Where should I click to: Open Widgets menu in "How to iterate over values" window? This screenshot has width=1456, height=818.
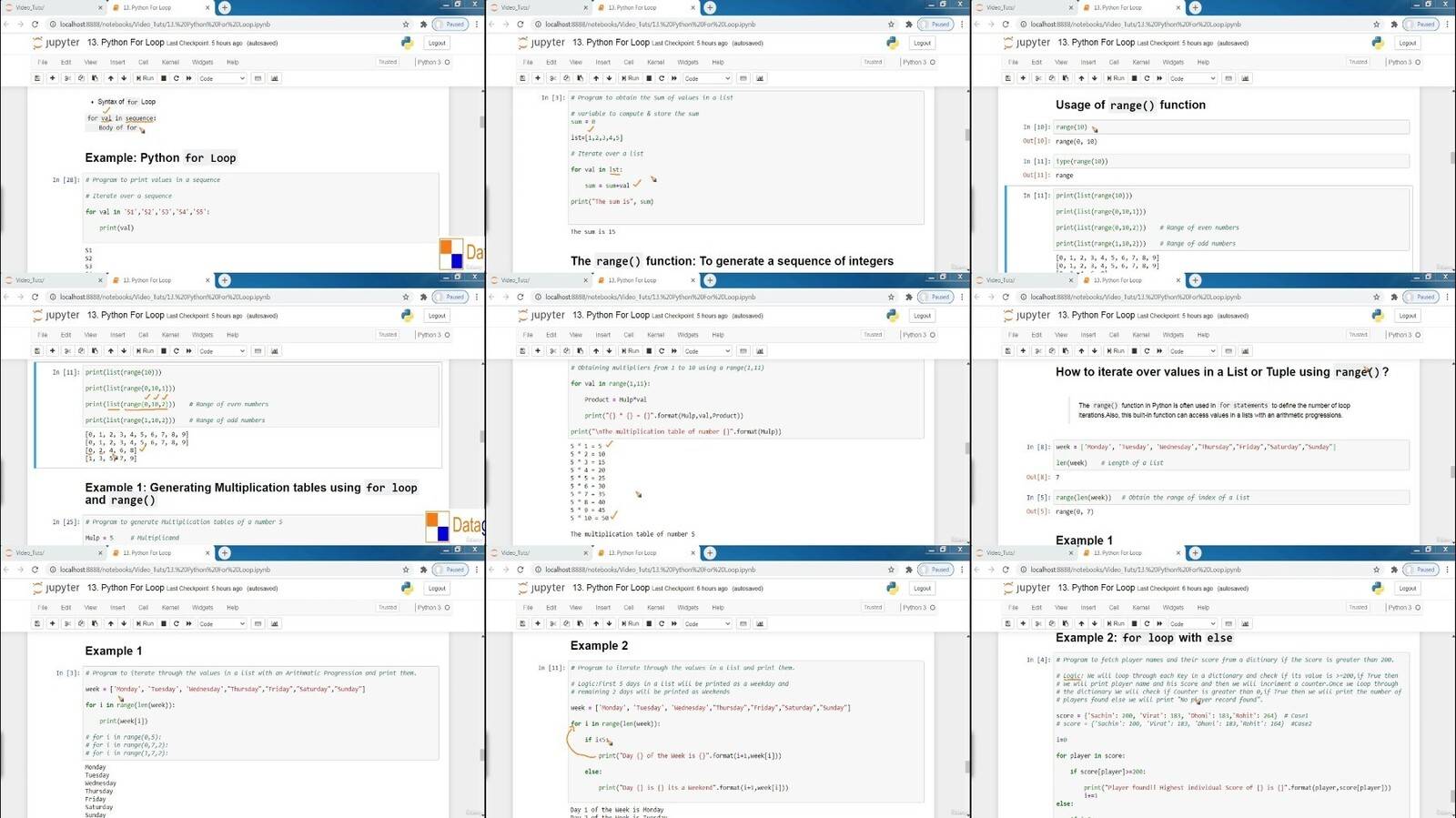click(1173, 335)
